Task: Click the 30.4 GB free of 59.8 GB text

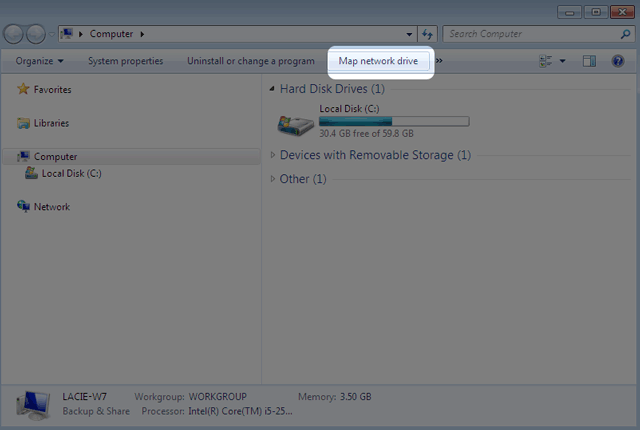Action: click(x=366, y=133)
